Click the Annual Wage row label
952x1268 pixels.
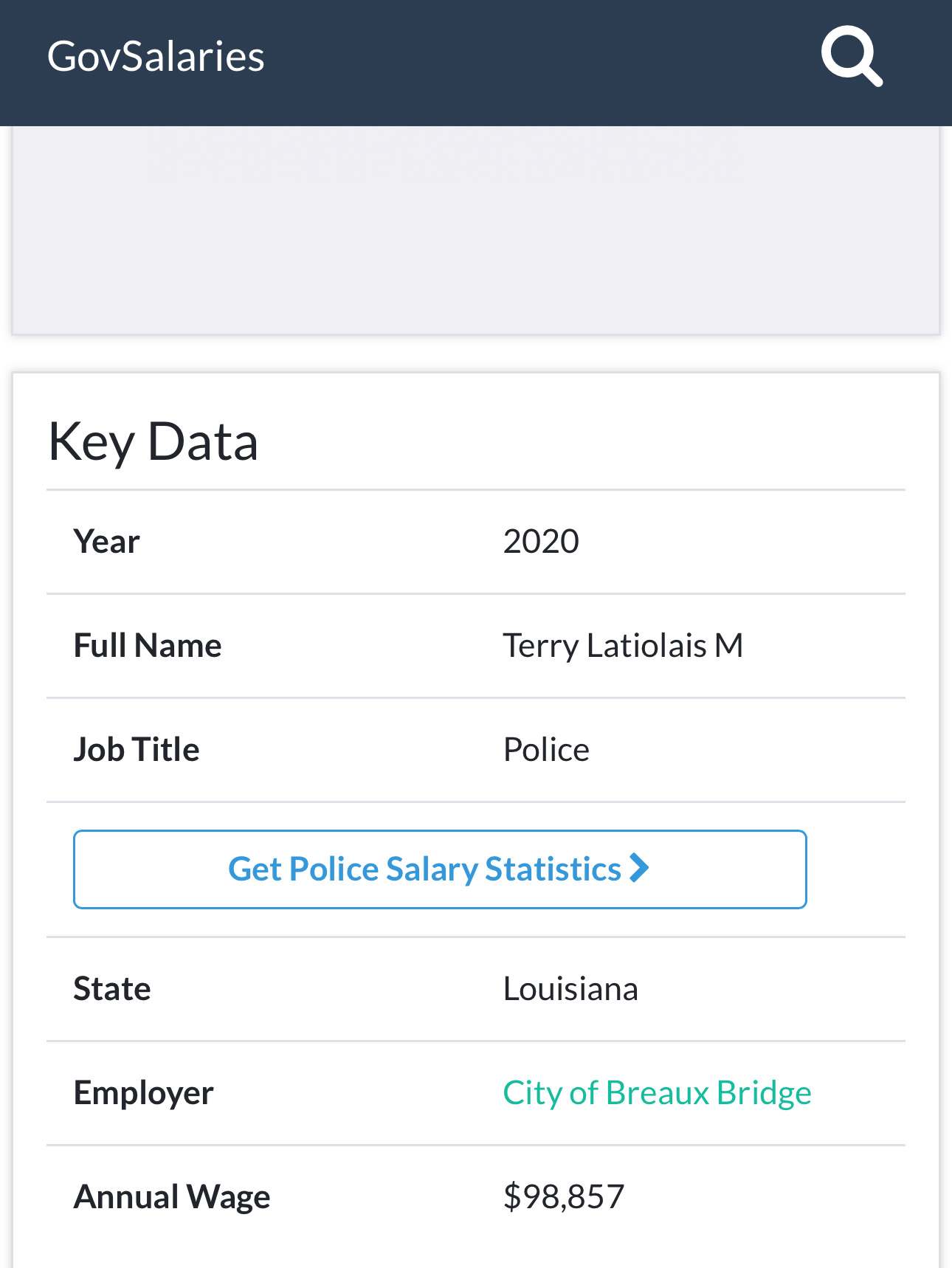tap(172, 1197)
